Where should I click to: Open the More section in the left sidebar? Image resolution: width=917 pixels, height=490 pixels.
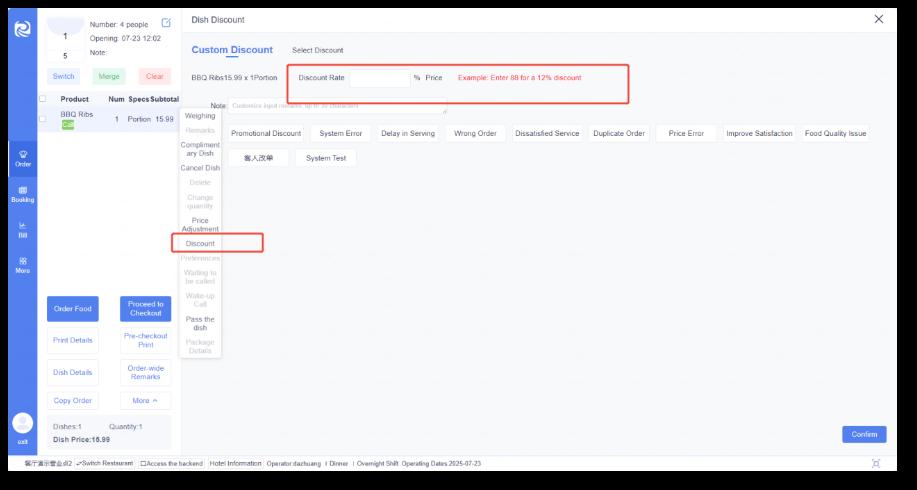pos(22,265)
